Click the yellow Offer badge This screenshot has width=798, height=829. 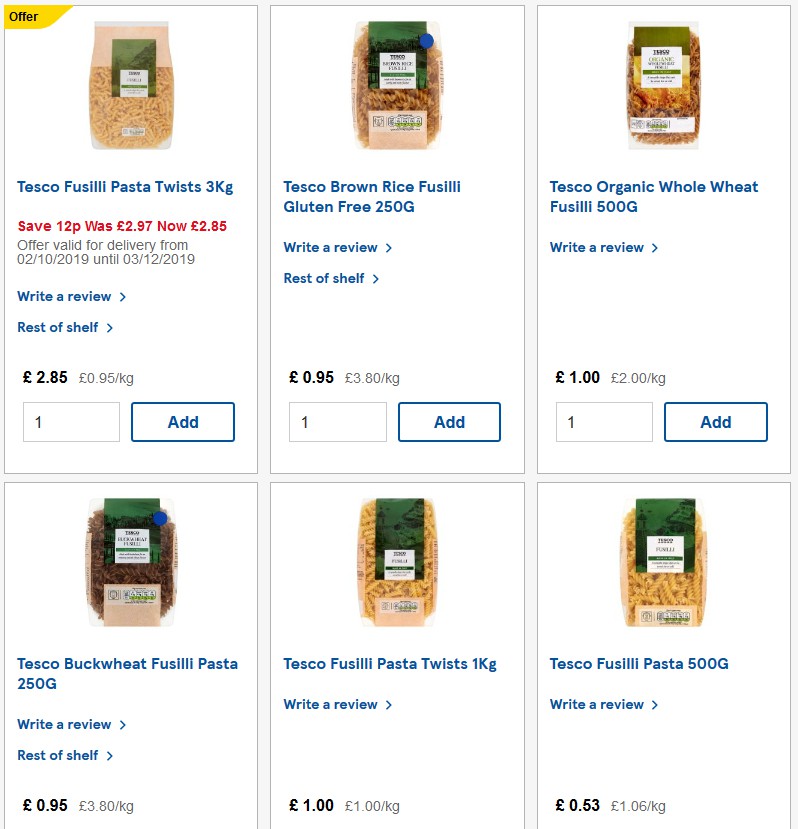pyautogui.click(x=24, y=16)
